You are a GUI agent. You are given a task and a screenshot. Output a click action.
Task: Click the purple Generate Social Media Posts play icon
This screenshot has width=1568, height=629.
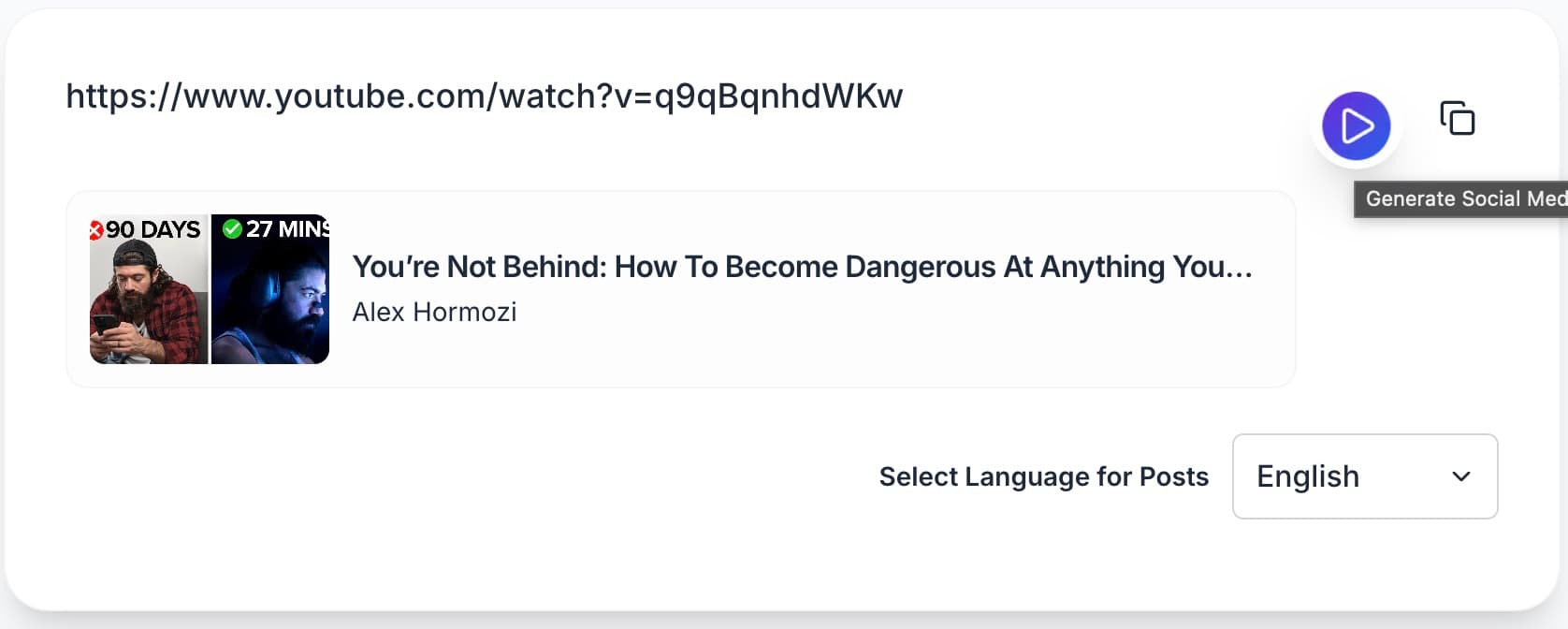point(1356,125)
